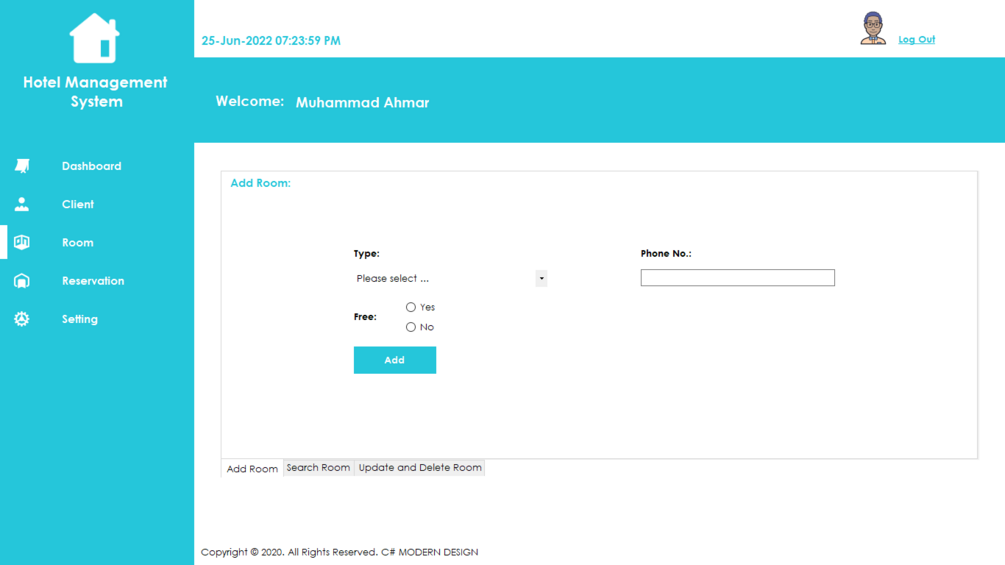Click the Hotel Management System title
Viewport: 1005px width, 565px height.
96,92
